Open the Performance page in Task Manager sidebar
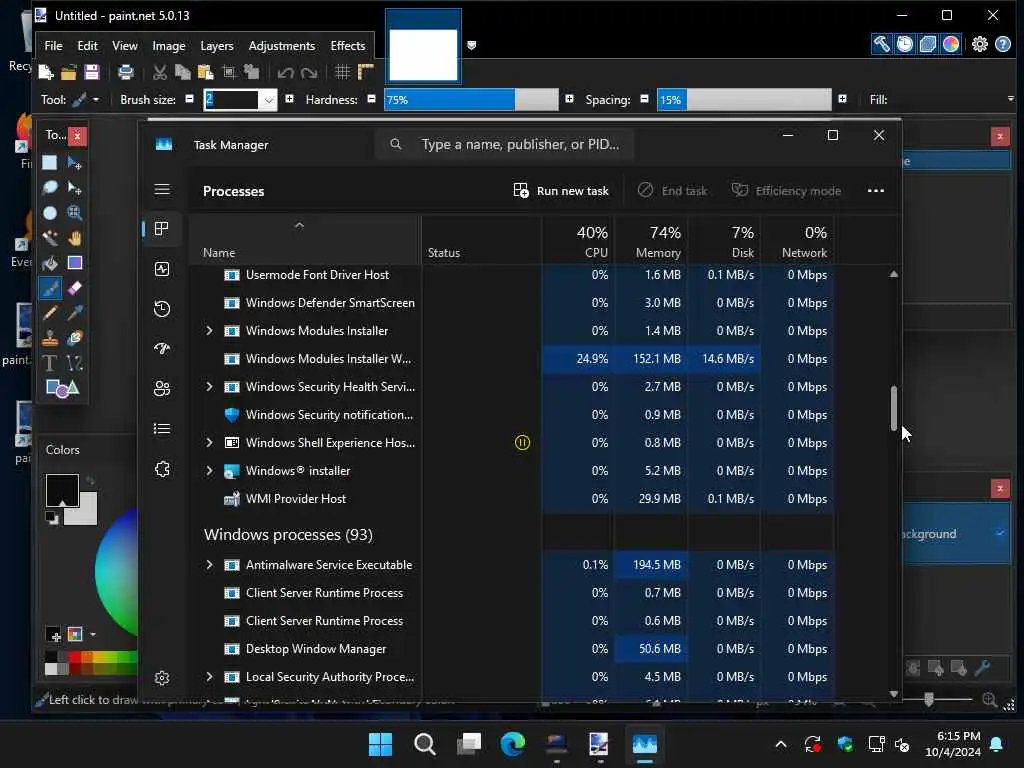The image size is (1024, 768). coord(162,269)
